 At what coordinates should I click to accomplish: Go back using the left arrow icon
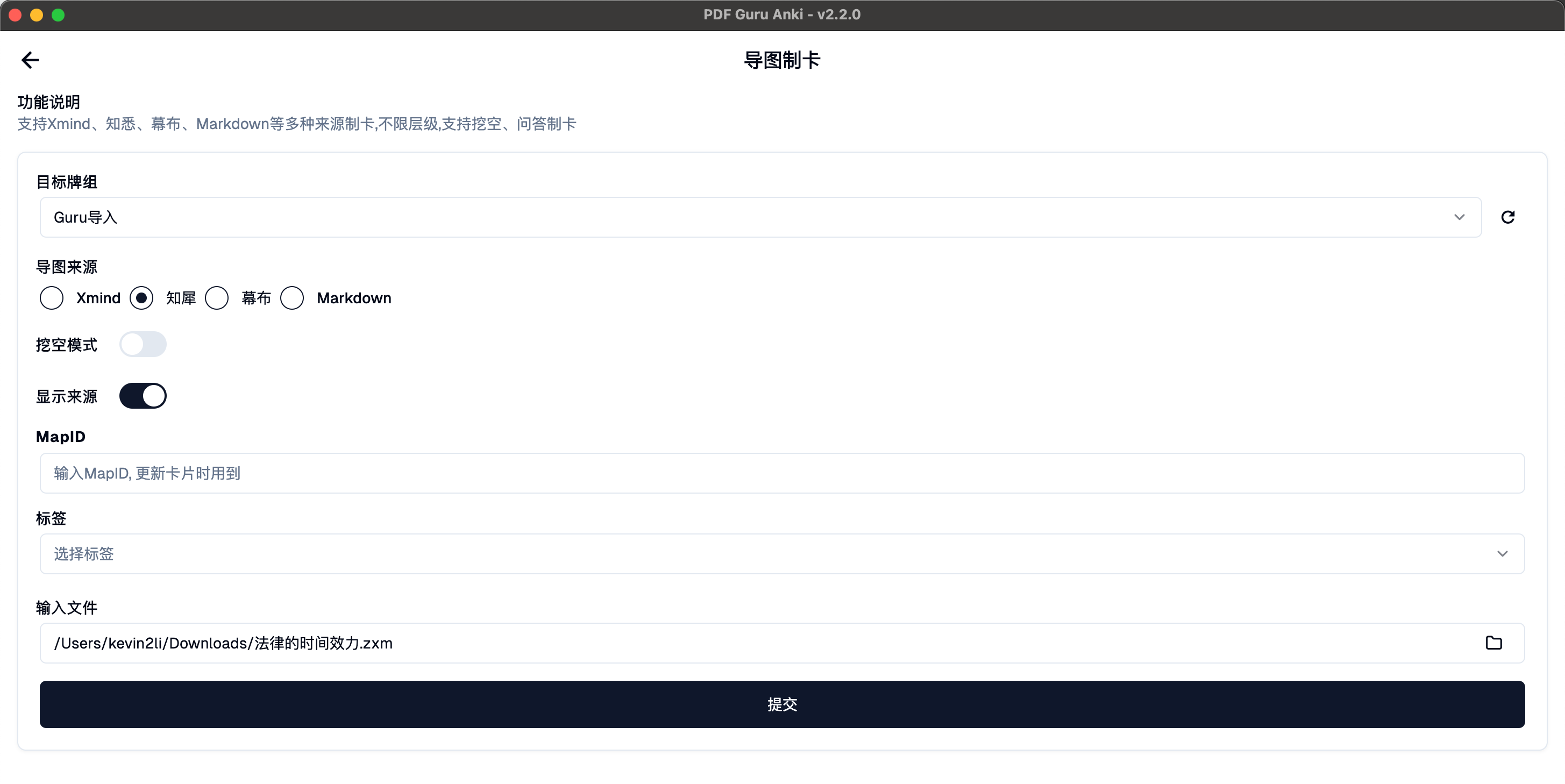point(30,60)
